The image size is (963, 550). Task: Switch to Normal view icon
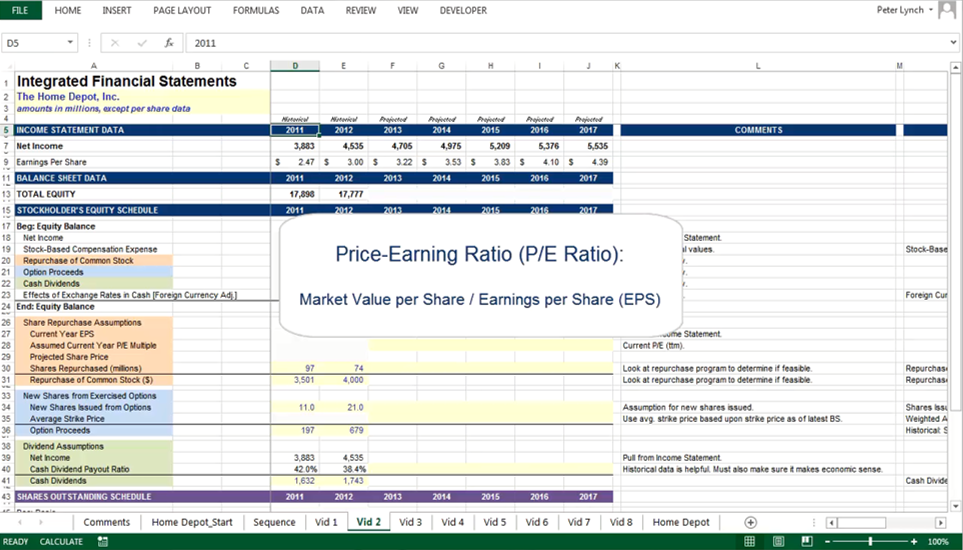point(749,541)
